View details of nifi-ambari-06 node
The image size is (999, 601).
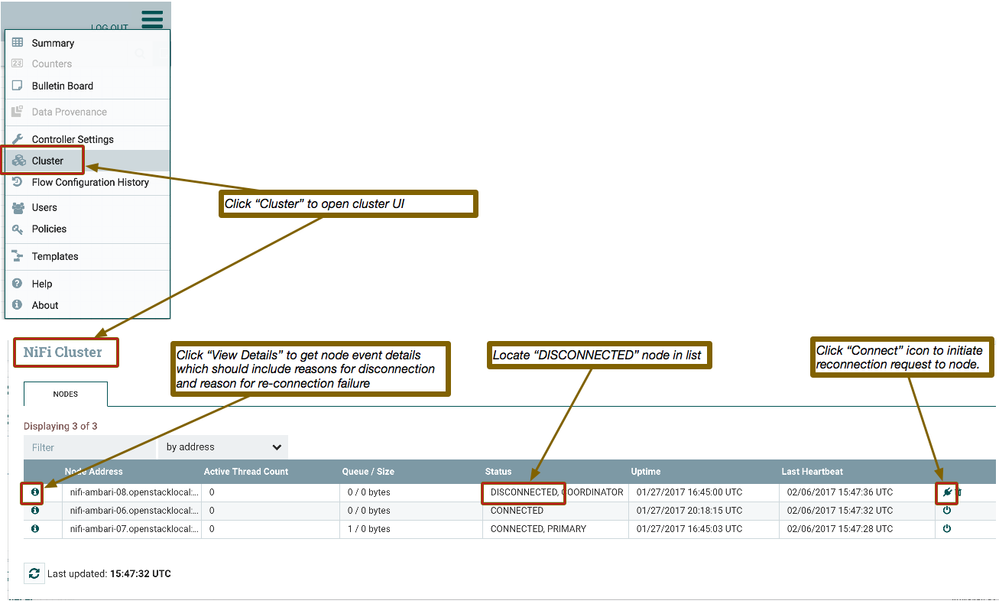35,510
